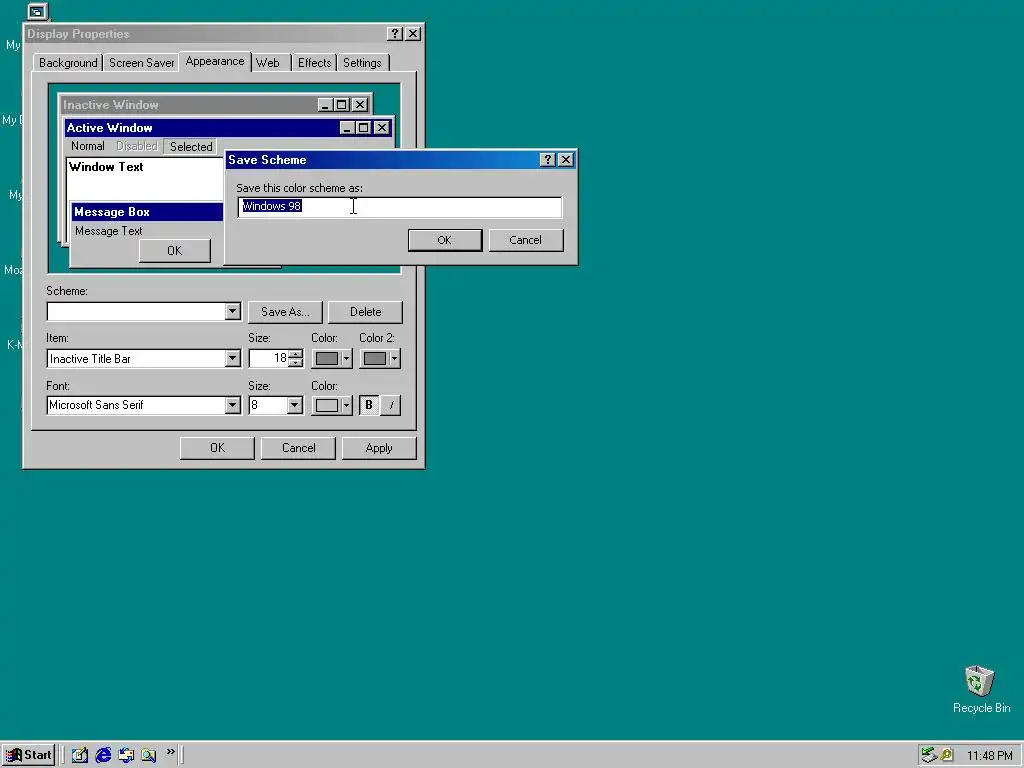Increase item size with up spinner
Viewport: 1024px width, 768px height.
tap(295, 354)
